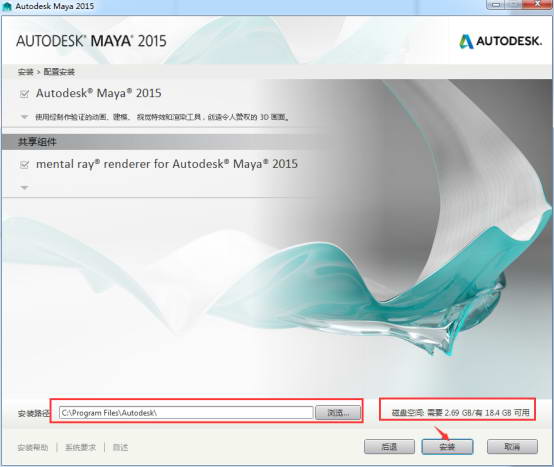Cancel setup with the 取消 button
The width and height of the screenshot is (554, 467).
pos(512,447)
